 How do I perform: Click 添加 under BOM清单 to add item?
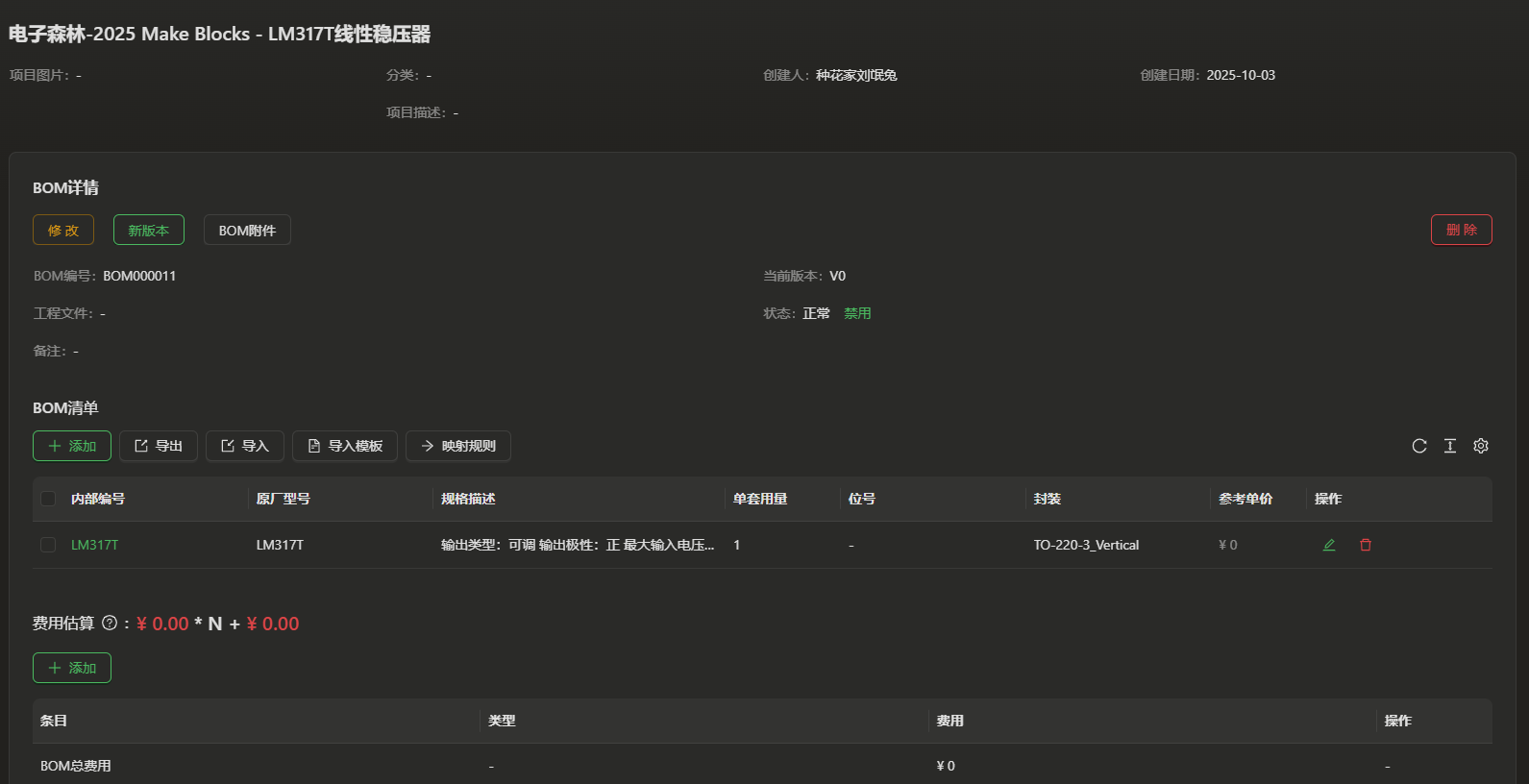coord(72,446)
